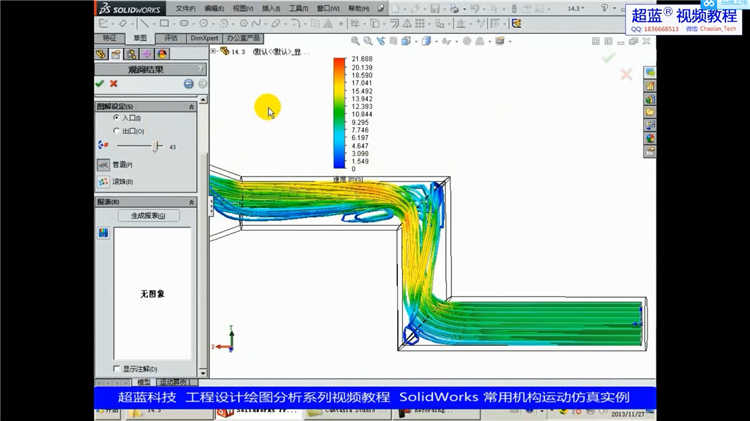Image resolution: width=750 pixels, height=421 pixels.
Task: Open SolidWorks Resources in task pane
Action: coord(650,73)
